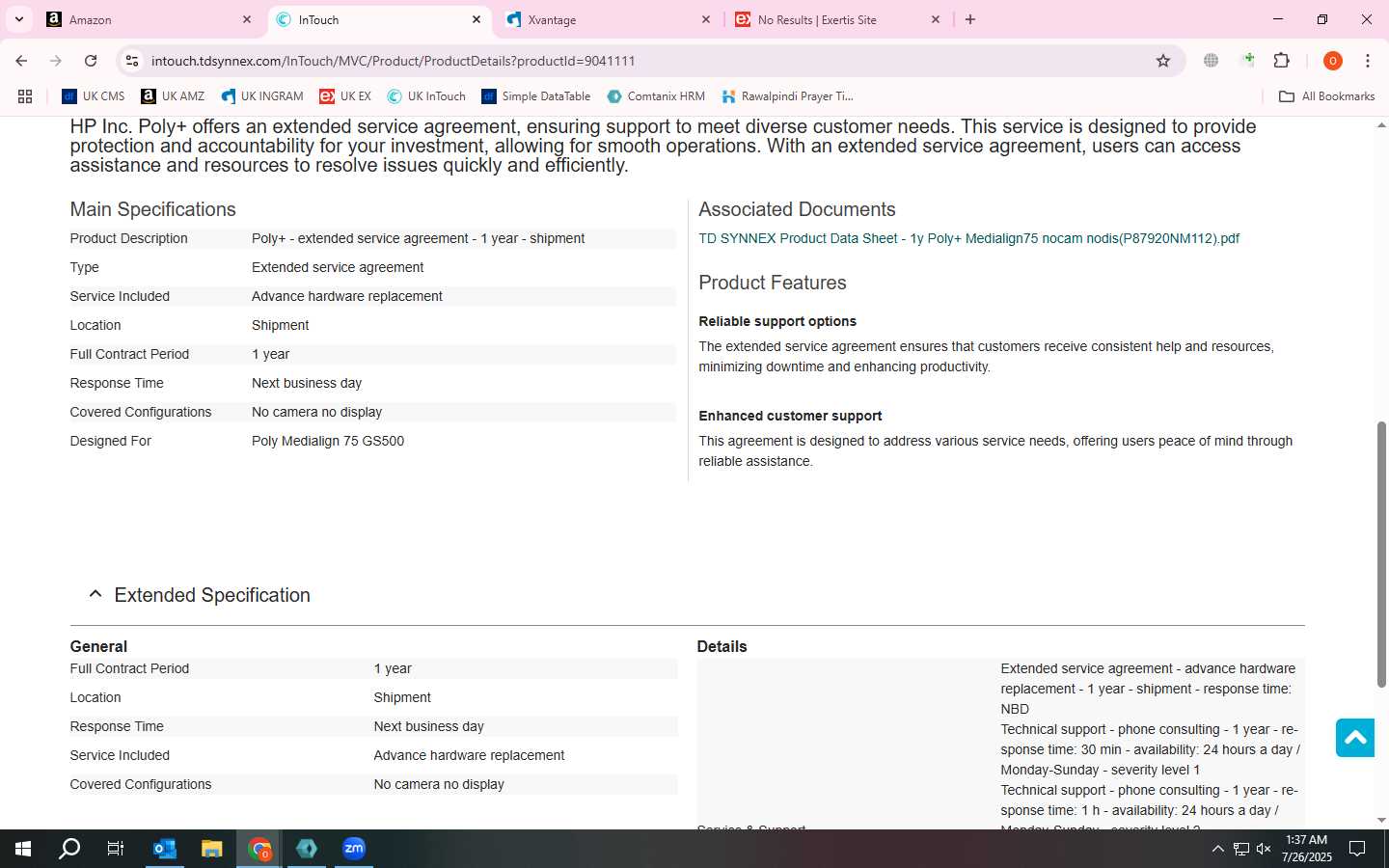
Task: Open the All Bookmarks folder
Action: (1326, 96)
